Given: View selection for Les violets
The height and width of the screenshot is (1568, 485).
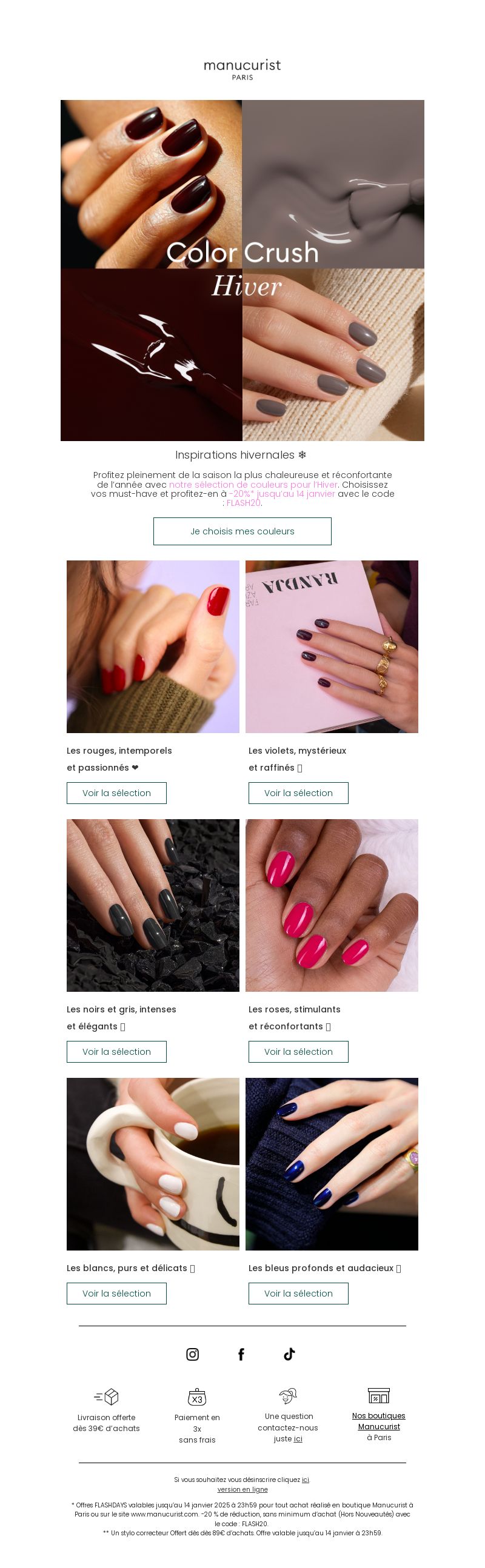Looking at the screenshot, I should pyautogui.click(x=298, y=793).
